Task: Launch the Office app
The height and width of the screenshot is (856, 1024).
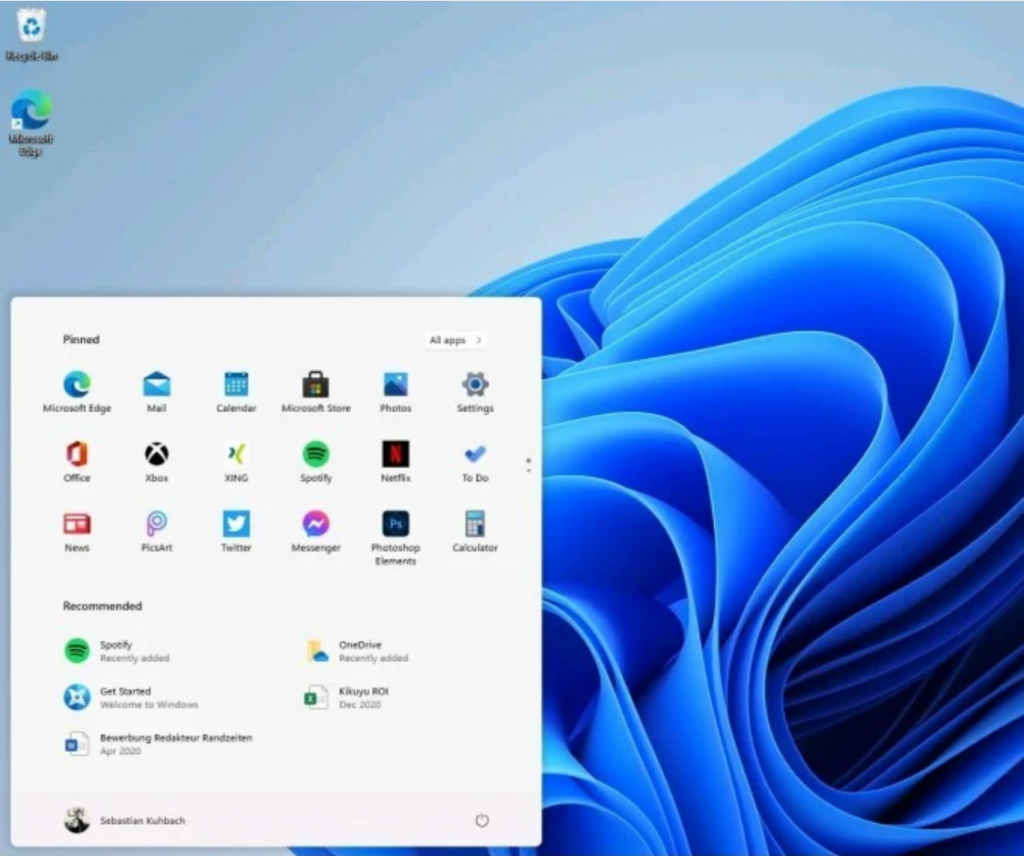Action: [x=77, y=462]
